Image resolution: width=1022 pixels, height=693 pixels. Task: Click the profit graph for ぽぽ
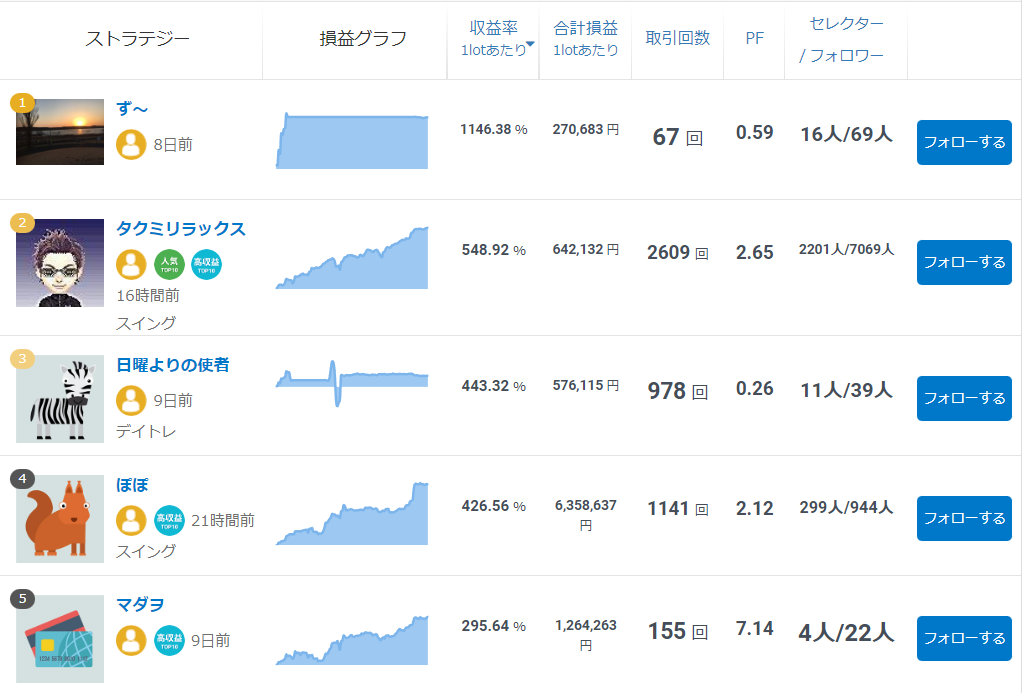point(352,514)
